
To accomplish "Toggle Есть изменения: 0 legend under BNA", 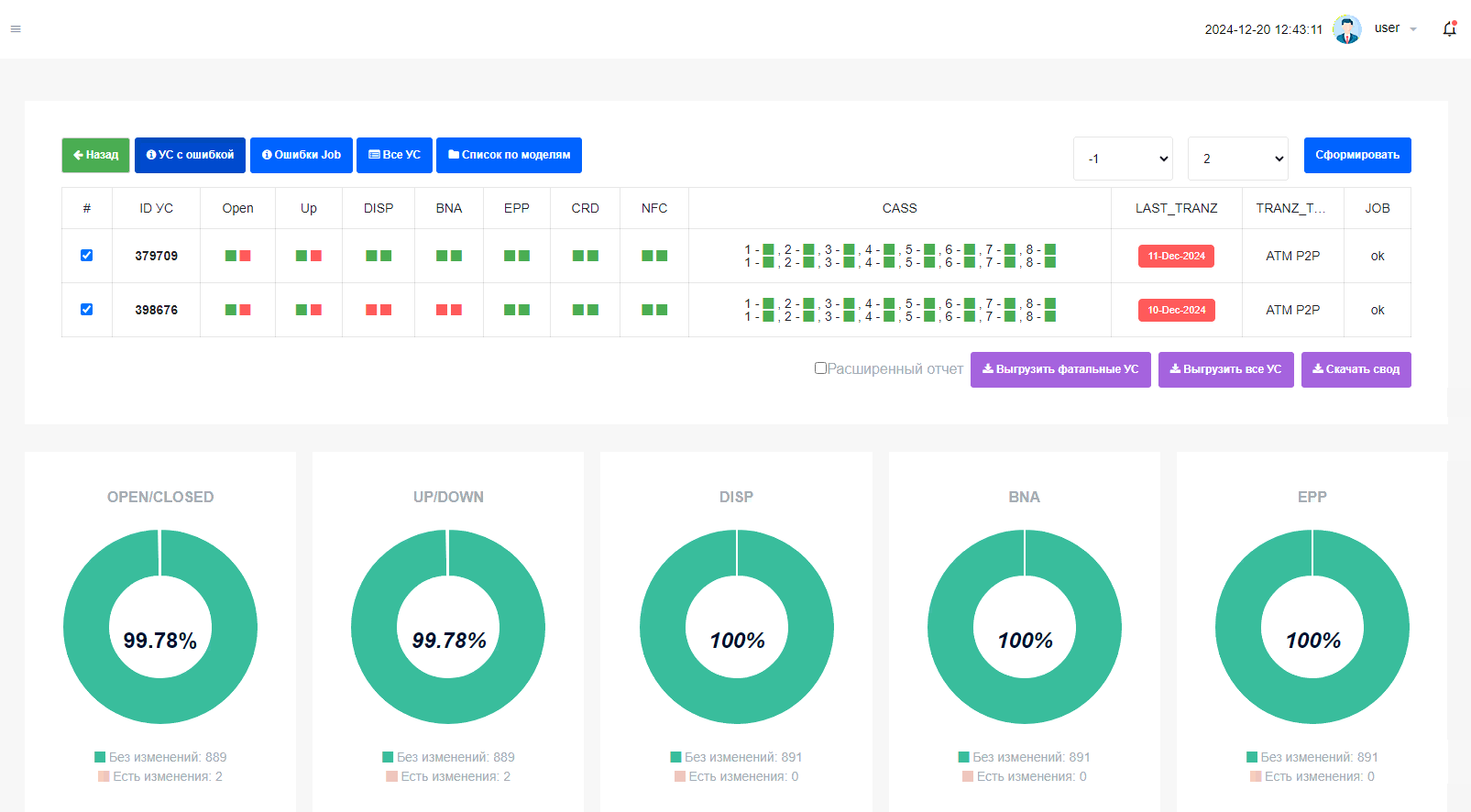I will pyautogui.click(x=1025, y=776).
